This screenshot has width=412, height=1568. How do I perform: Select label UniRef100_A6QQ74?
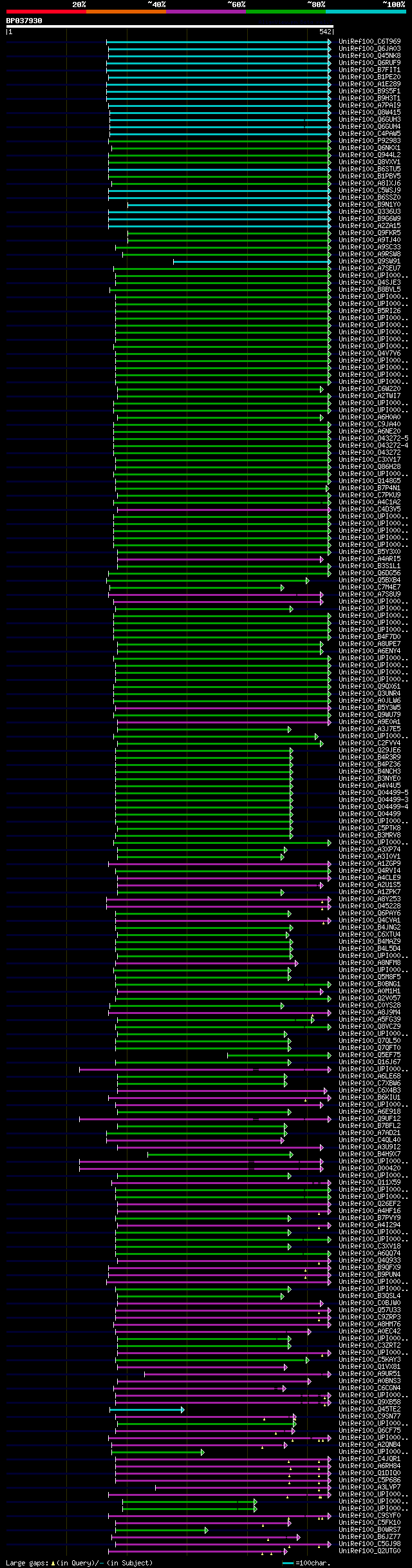coord(370,1254)
